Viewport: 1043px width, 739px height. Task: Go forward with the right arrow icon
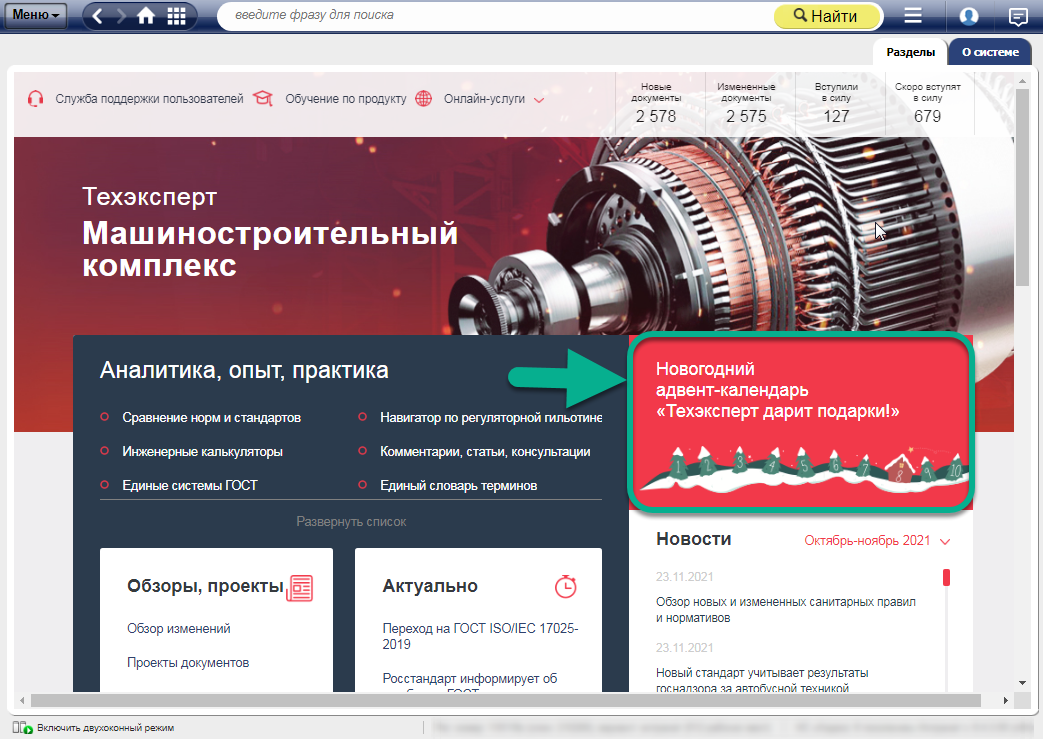pos(121,16)
